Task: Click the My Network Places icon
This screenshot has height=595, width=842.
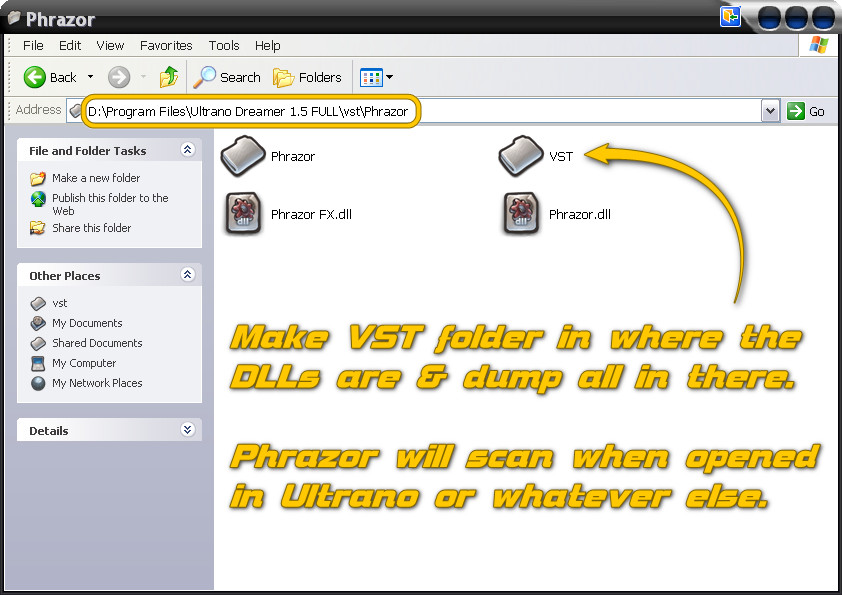Action: [x=38, y=383]
